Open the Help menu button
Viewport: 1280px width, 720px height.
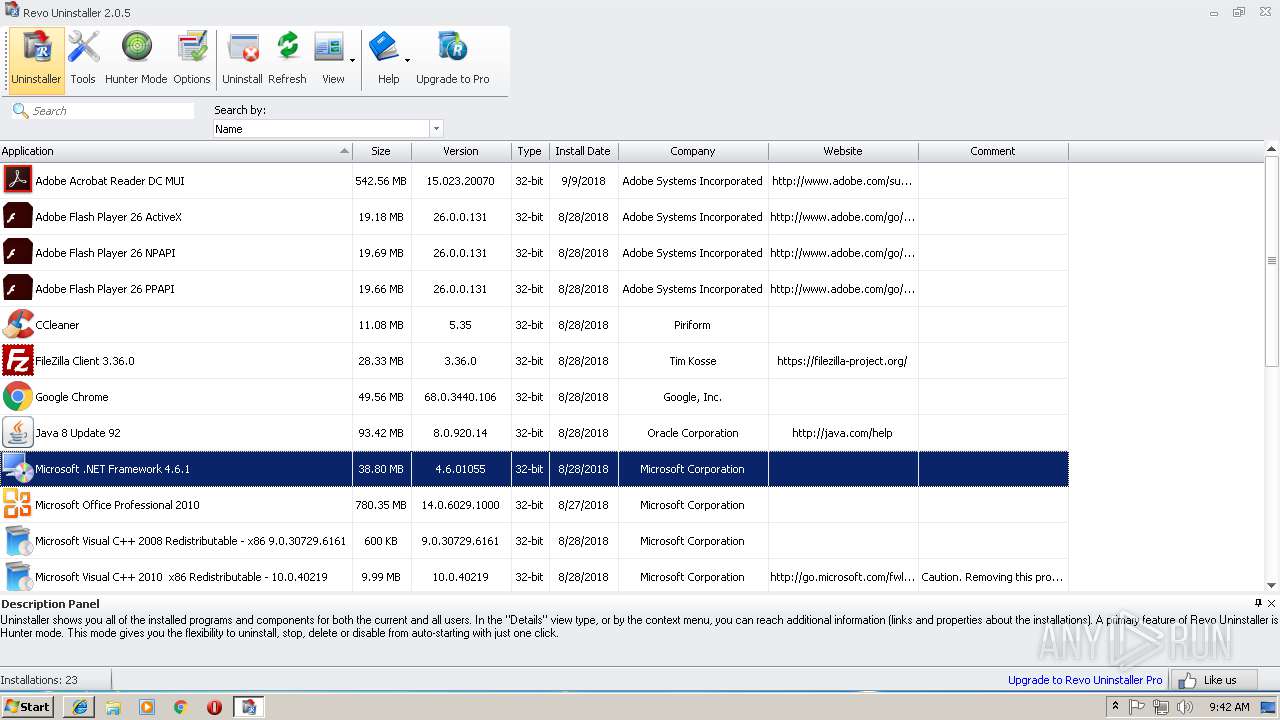[x=388, y=60]
